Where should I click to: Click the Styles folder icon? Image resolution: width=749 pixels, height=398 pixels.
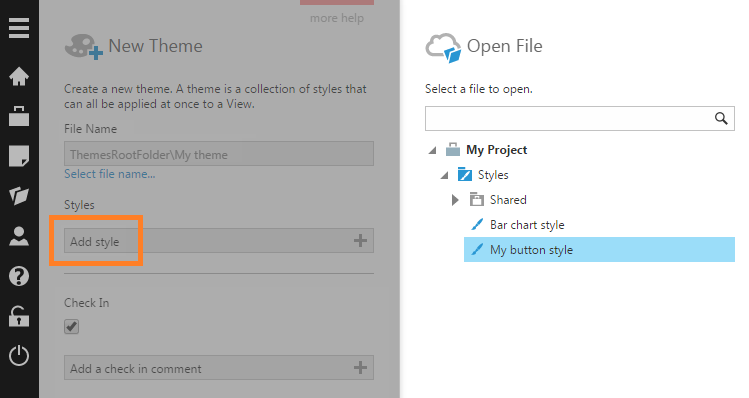(x=465, y=174)
